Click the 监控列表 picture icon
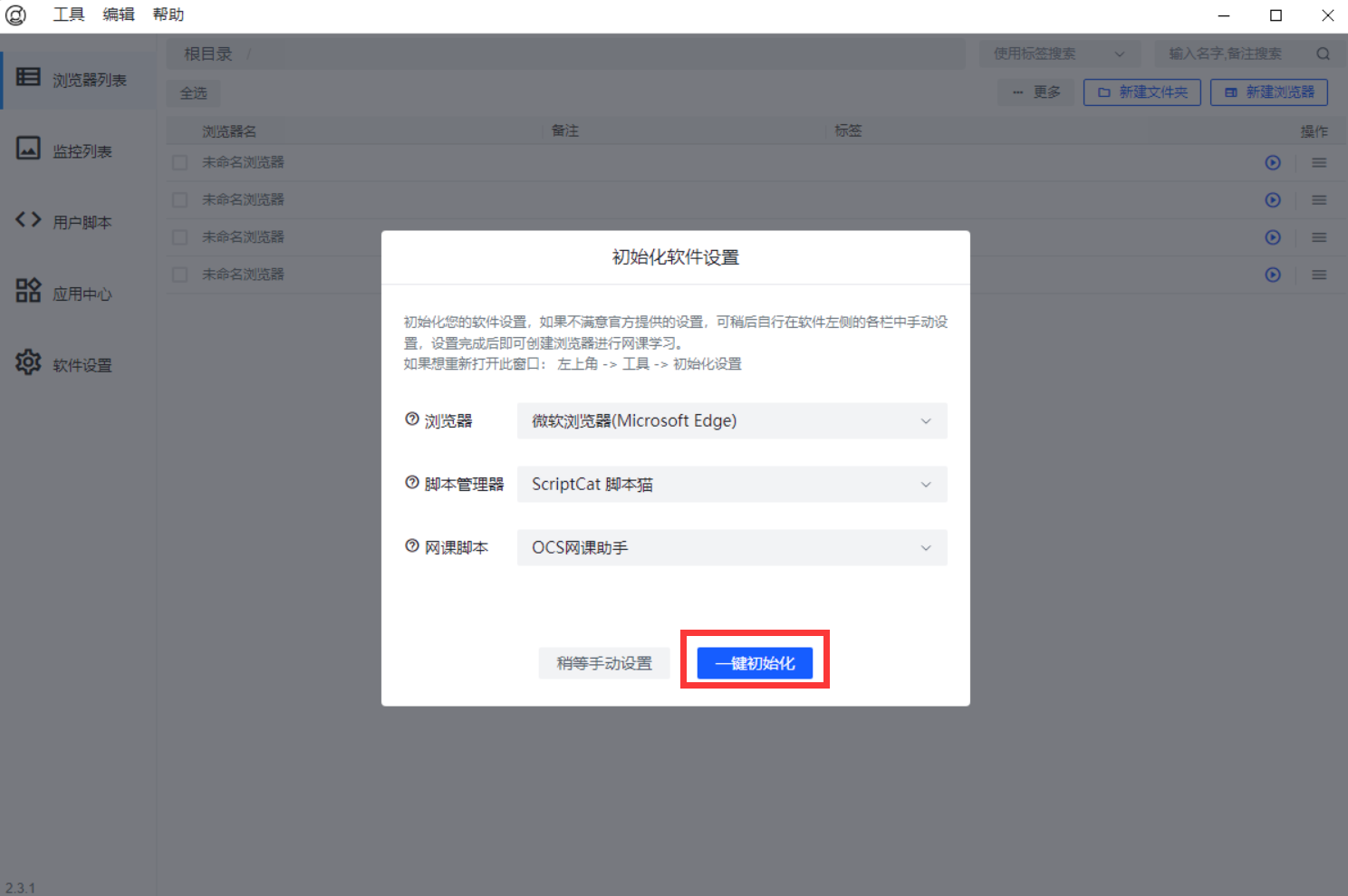Screen dimensions: 1348x896 tap(28, 148)
